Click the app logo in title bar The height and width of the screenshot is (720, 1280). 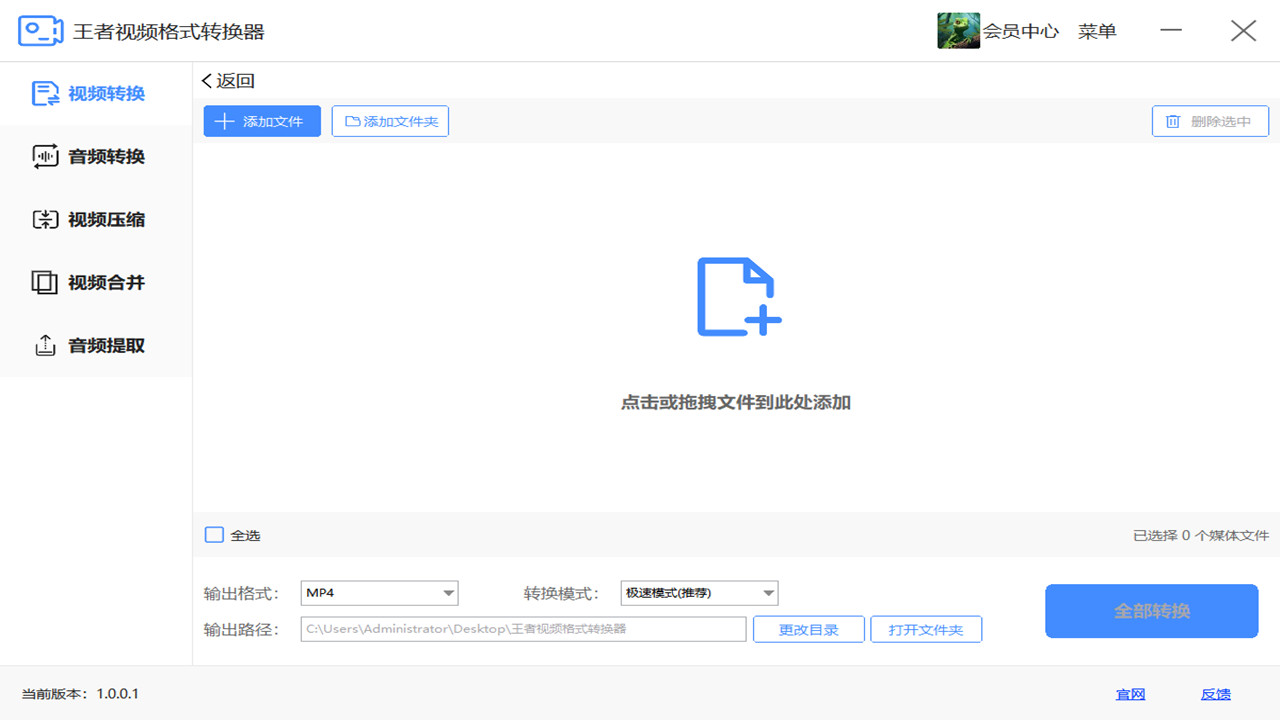pyautogui.click(x=39, y=29)
